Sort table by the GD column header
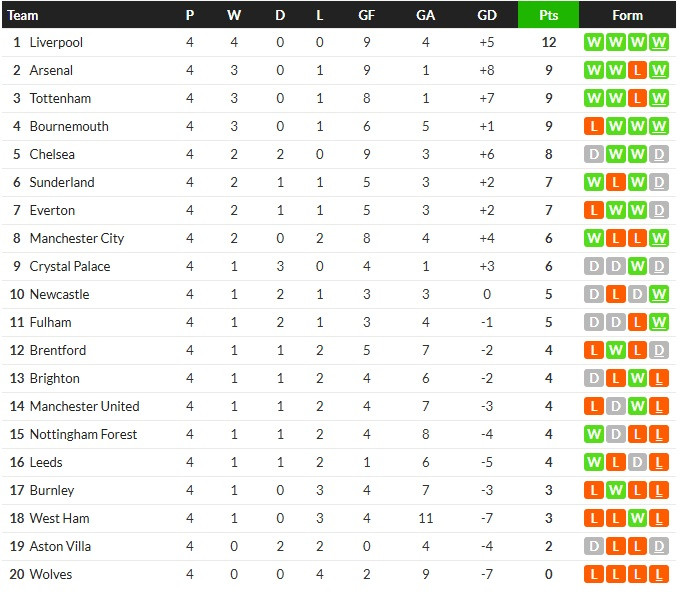This screenshot has height=598, width=686. coord(487,15)
